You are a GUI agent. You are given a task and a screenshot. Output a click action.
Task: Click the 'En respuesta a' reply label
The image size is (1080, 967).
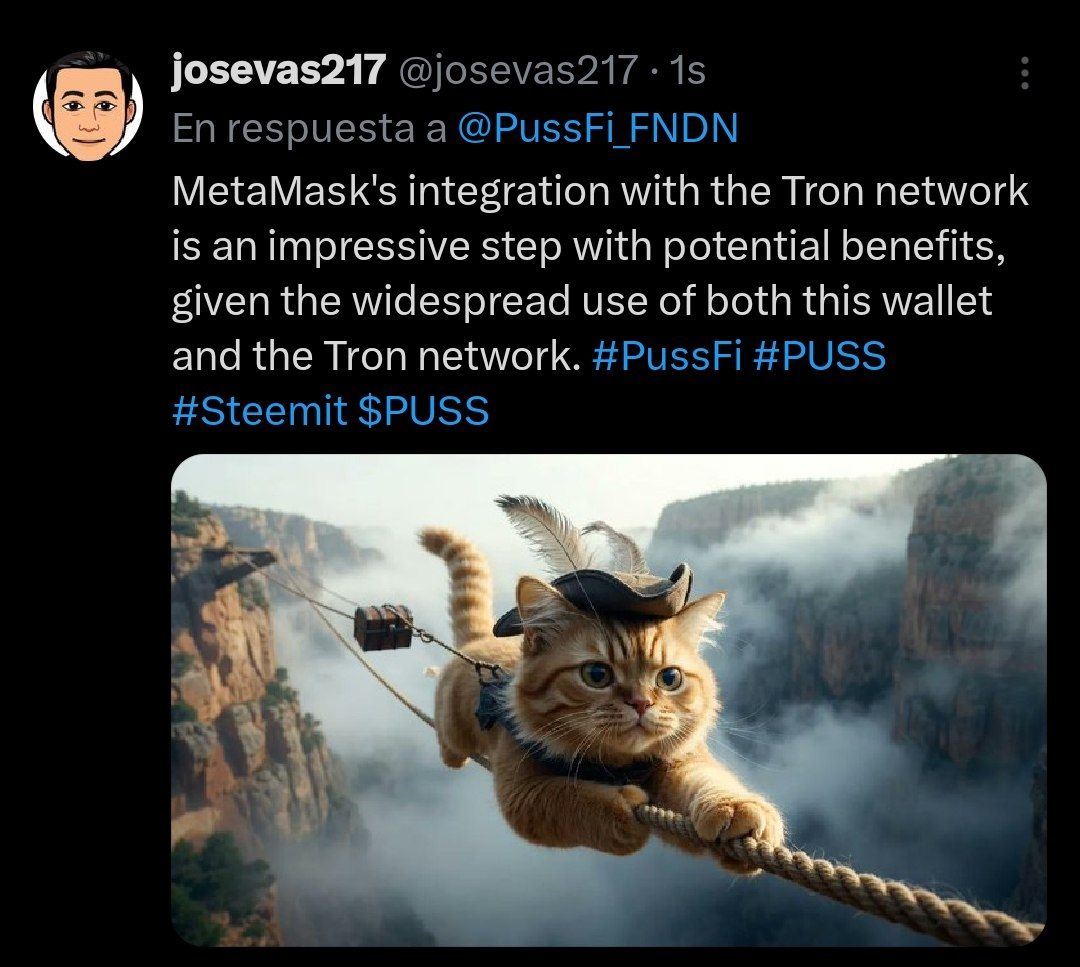tap(309, 128)
